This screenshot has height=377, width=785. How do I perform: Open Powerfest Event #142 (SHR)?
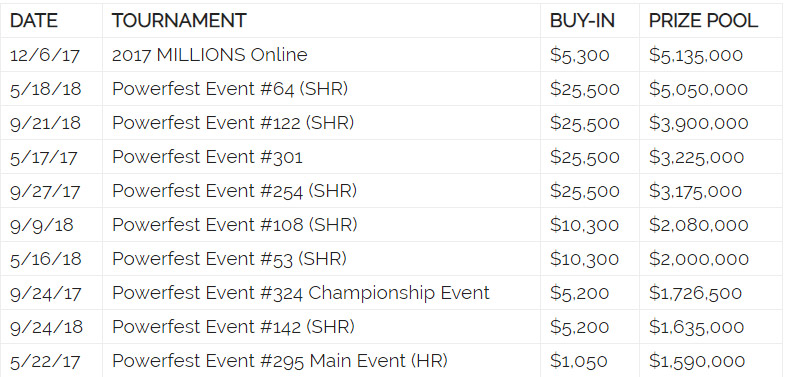click(233, 327)
